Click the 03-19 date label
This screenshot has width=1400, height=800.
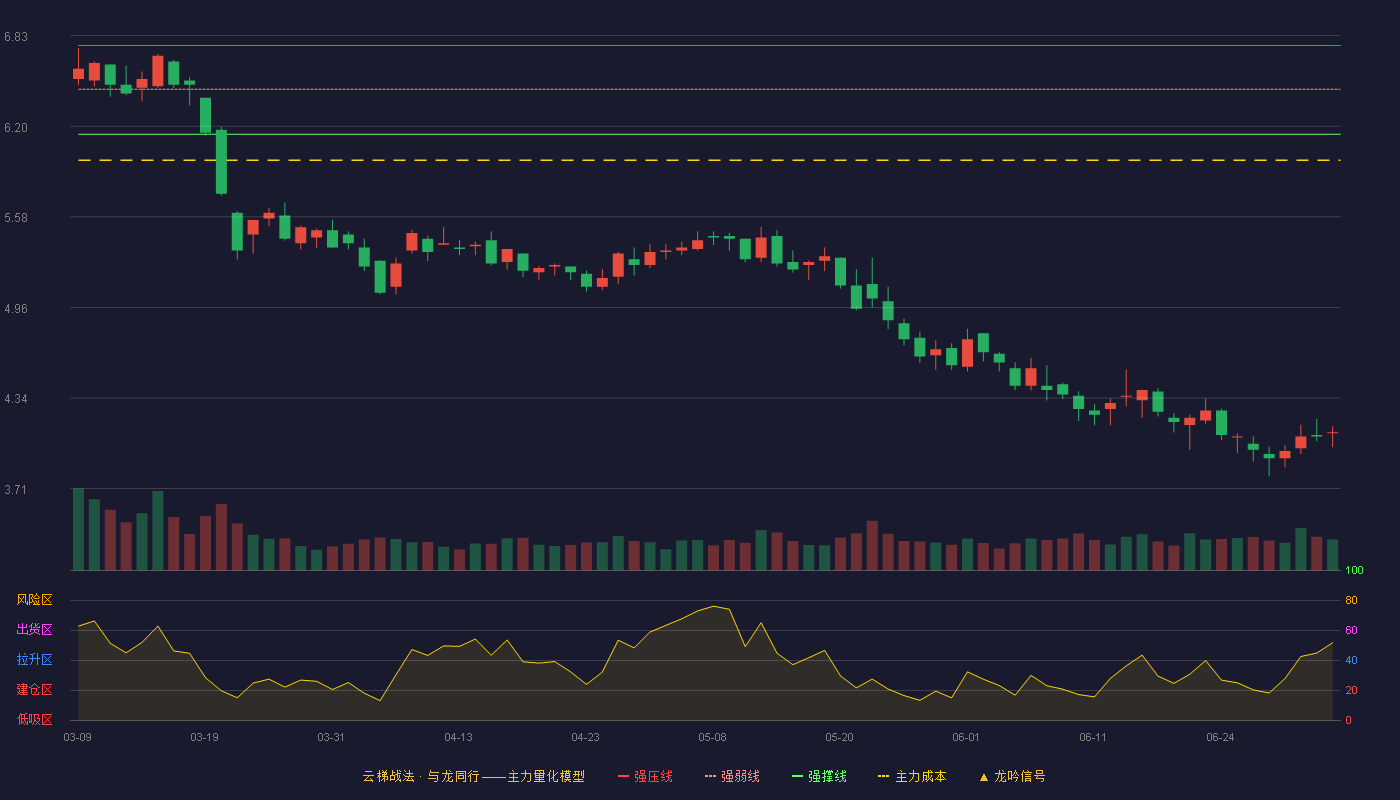click(204, 737)
